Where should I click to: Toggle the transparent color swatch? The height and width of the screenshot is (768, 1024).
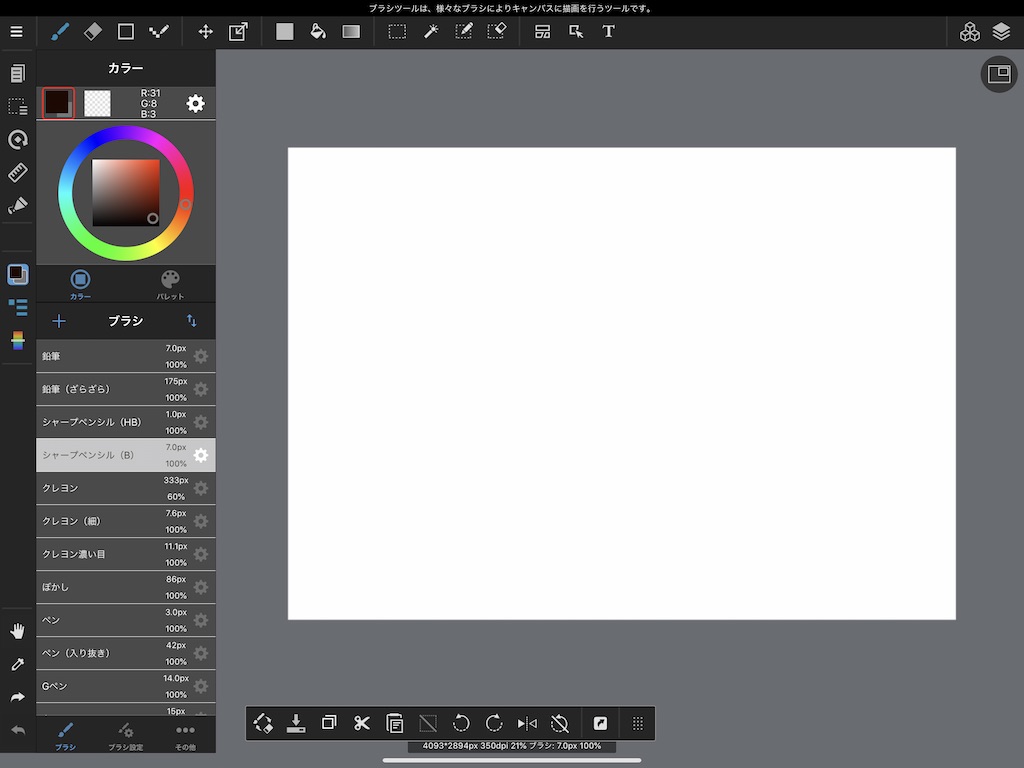click(97, 103)
